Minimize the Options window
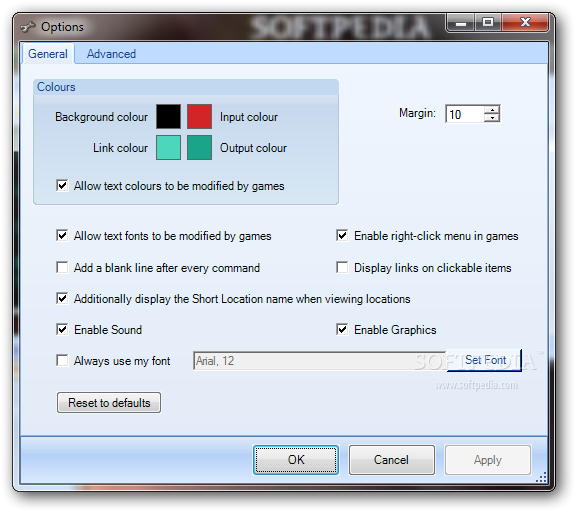Image resolution: width=576 pixels, height=512 pixels. [461, 23]
